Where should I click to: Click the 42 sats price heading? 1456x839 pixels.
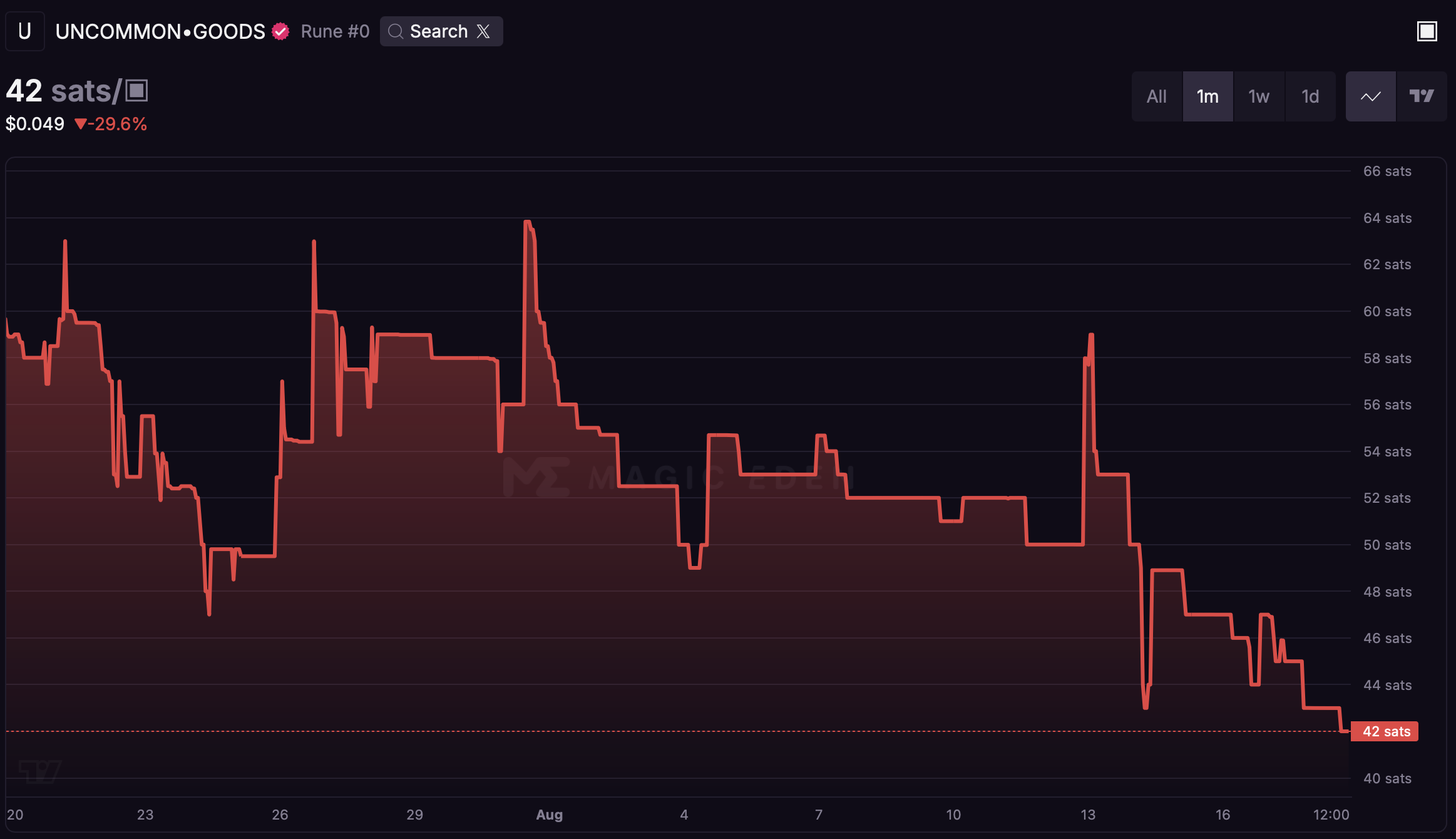click(x=76, y=91)
